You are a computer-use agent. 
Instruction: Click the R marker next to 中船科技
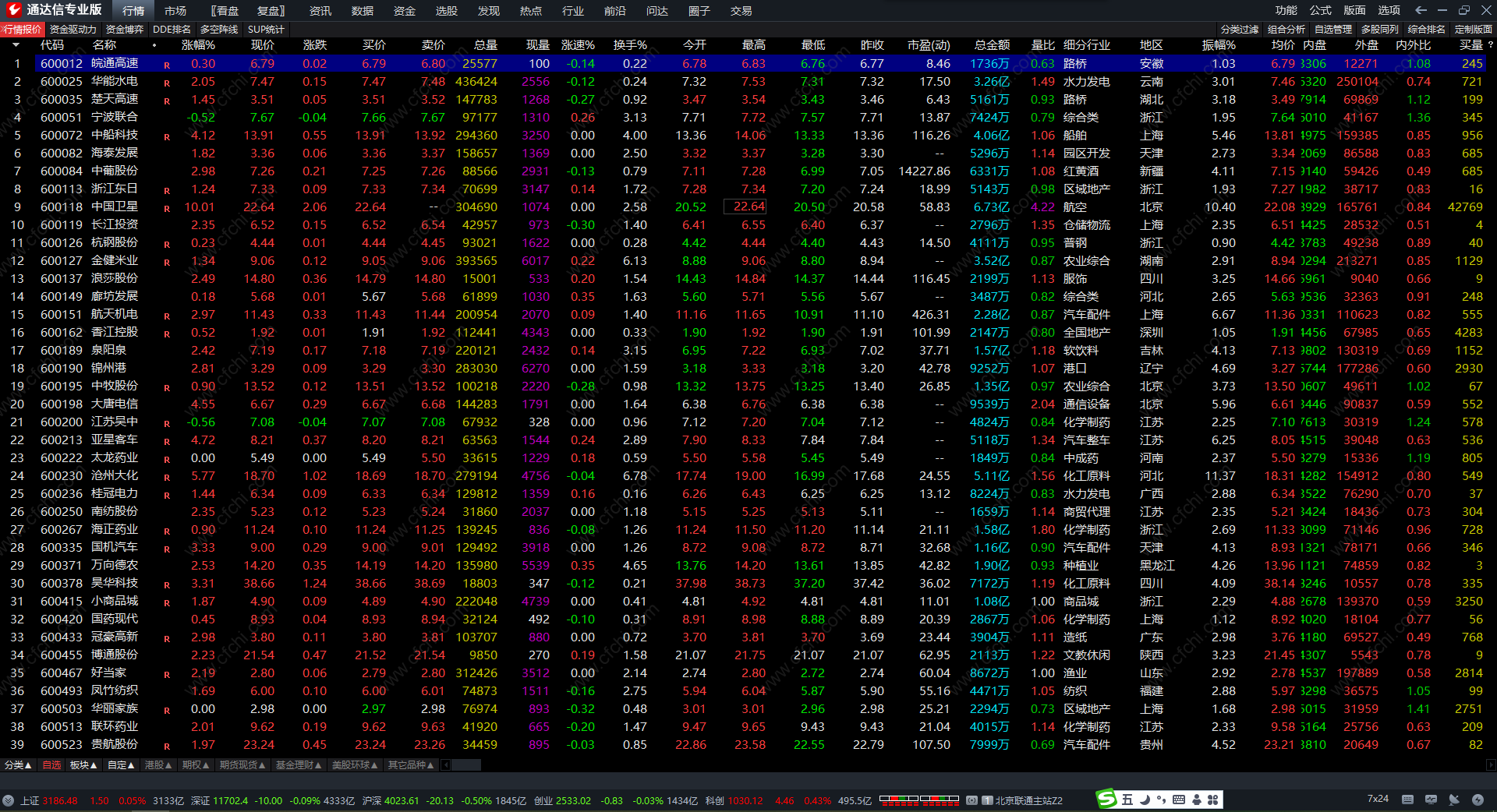[167, 136]
